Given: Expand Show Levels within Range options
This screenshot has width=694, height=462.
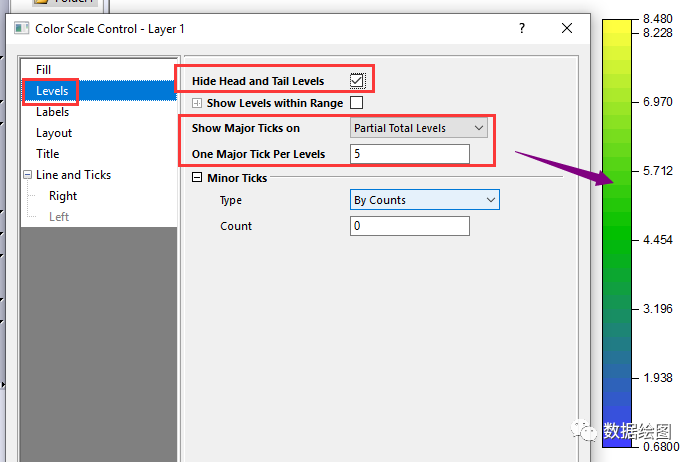Looking at the screenshot, I should tap(197, 103).
